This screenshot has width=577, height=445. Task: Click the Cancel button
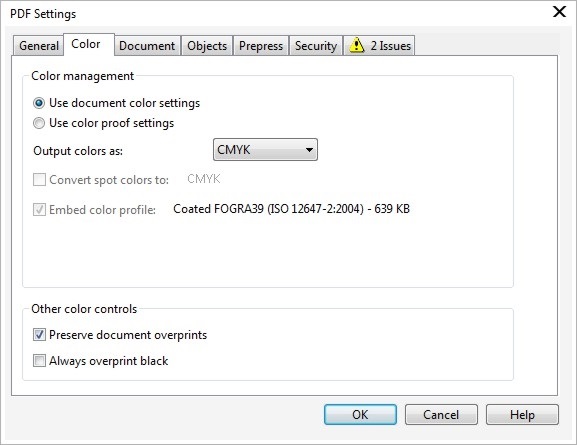tap(441, 414)
